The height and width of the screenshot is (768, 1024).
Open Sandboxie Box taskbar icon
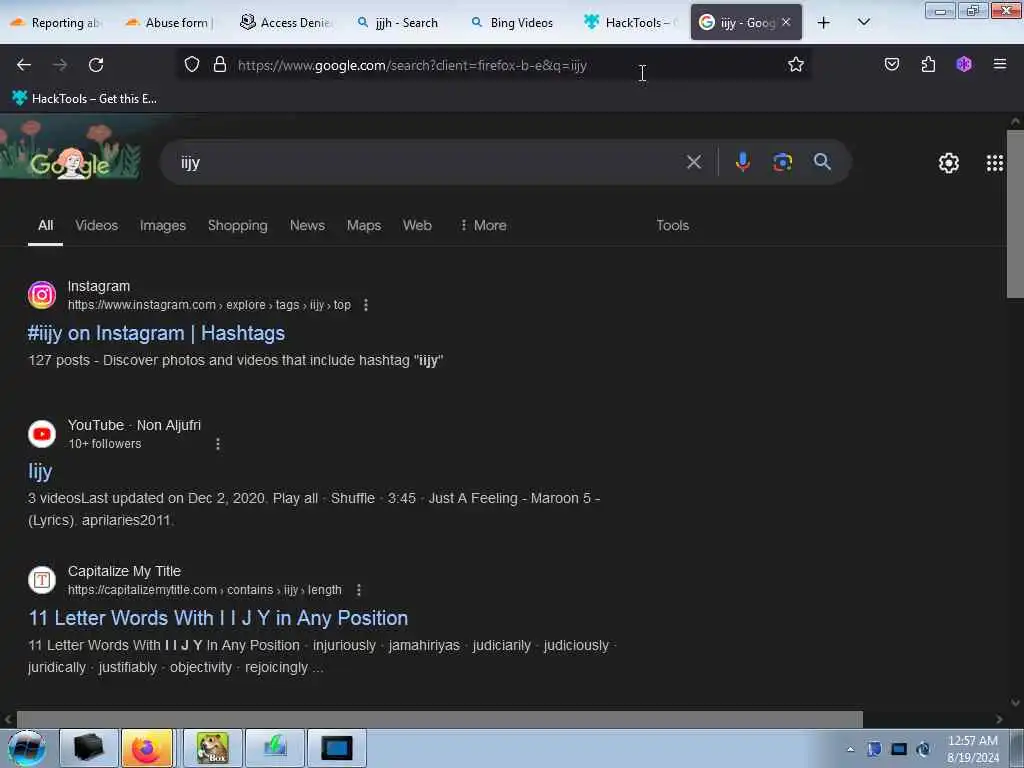point(213,748)
